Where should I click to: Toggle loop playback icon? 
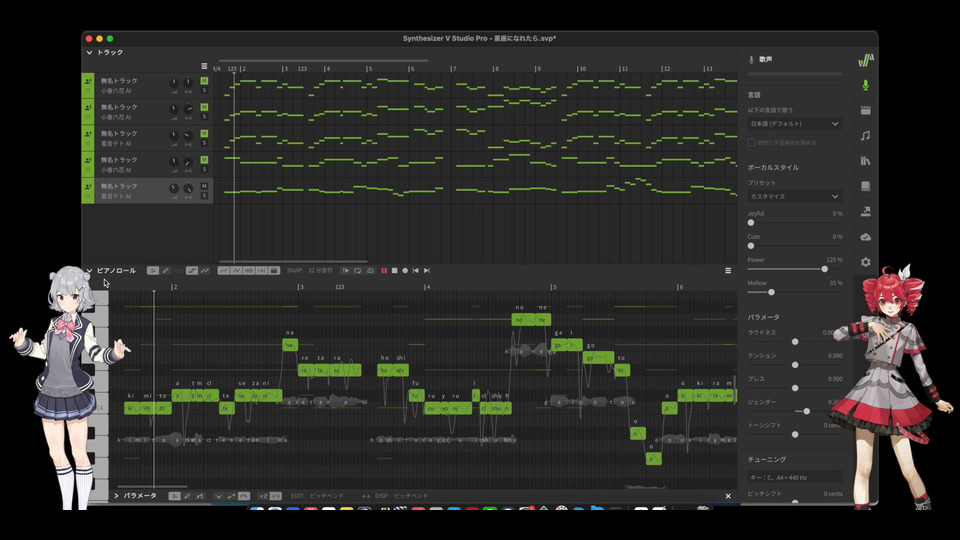click(358, 271)
